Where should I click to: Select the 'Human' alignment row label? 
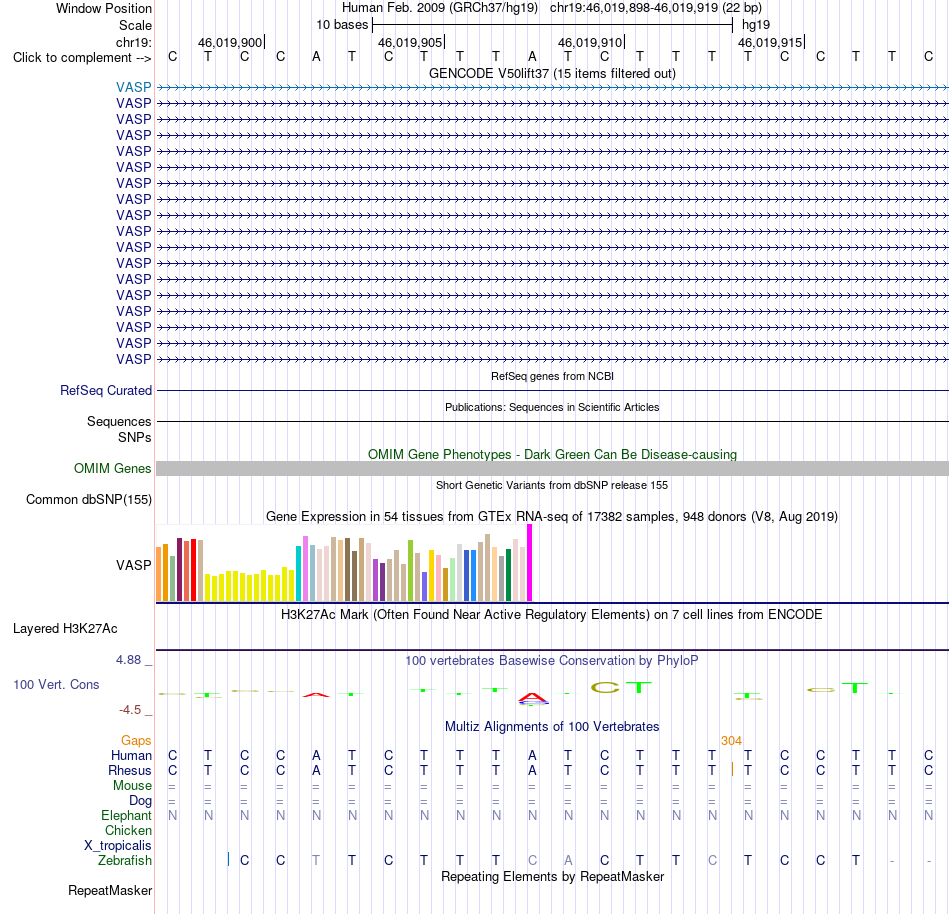pos(131,756)
